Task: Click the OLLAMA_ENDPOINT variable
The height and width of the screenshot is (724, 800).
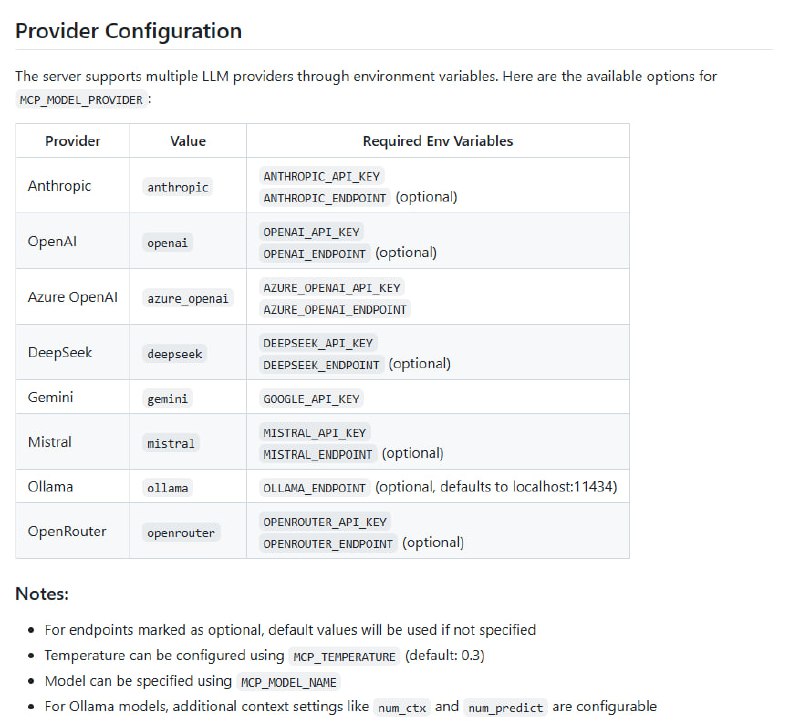Action: pyautogui.click(x=315, y=488)
